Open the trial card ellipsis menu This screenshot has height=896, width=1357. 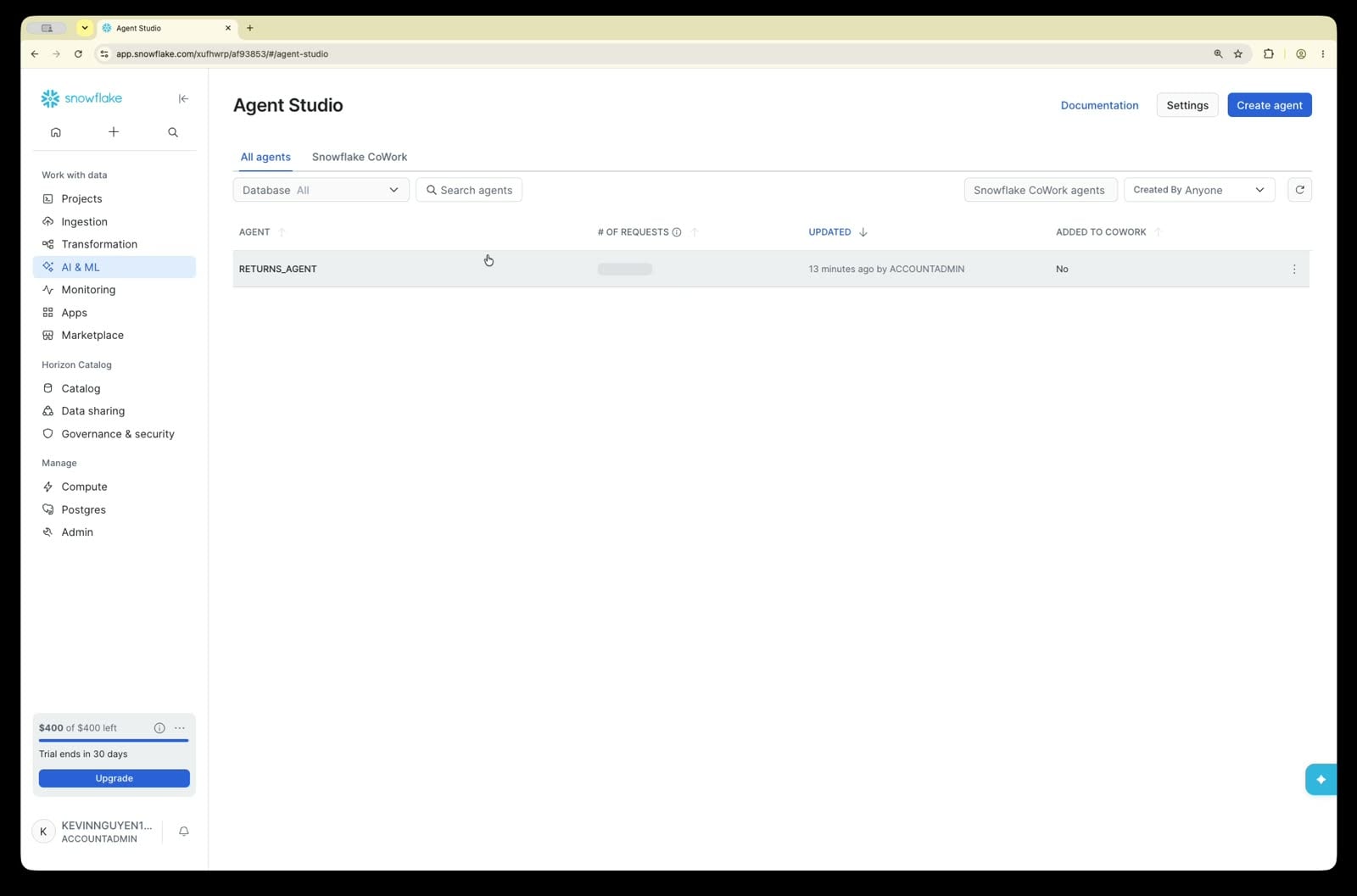point(180,728)
